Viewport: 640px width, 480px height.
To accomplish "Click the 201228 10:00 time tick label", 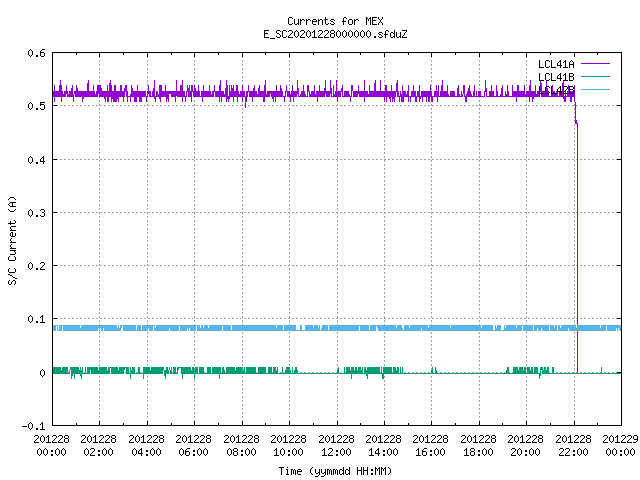I will (289, 446).
